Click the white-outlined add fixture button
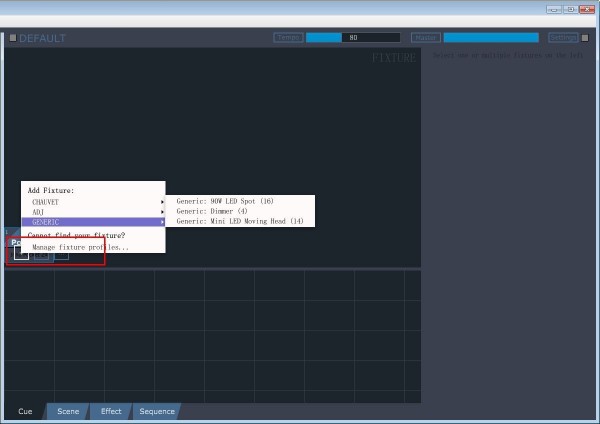Image resolution: width=600 pixels, height=424 pixels. click(x=21, y=253)
